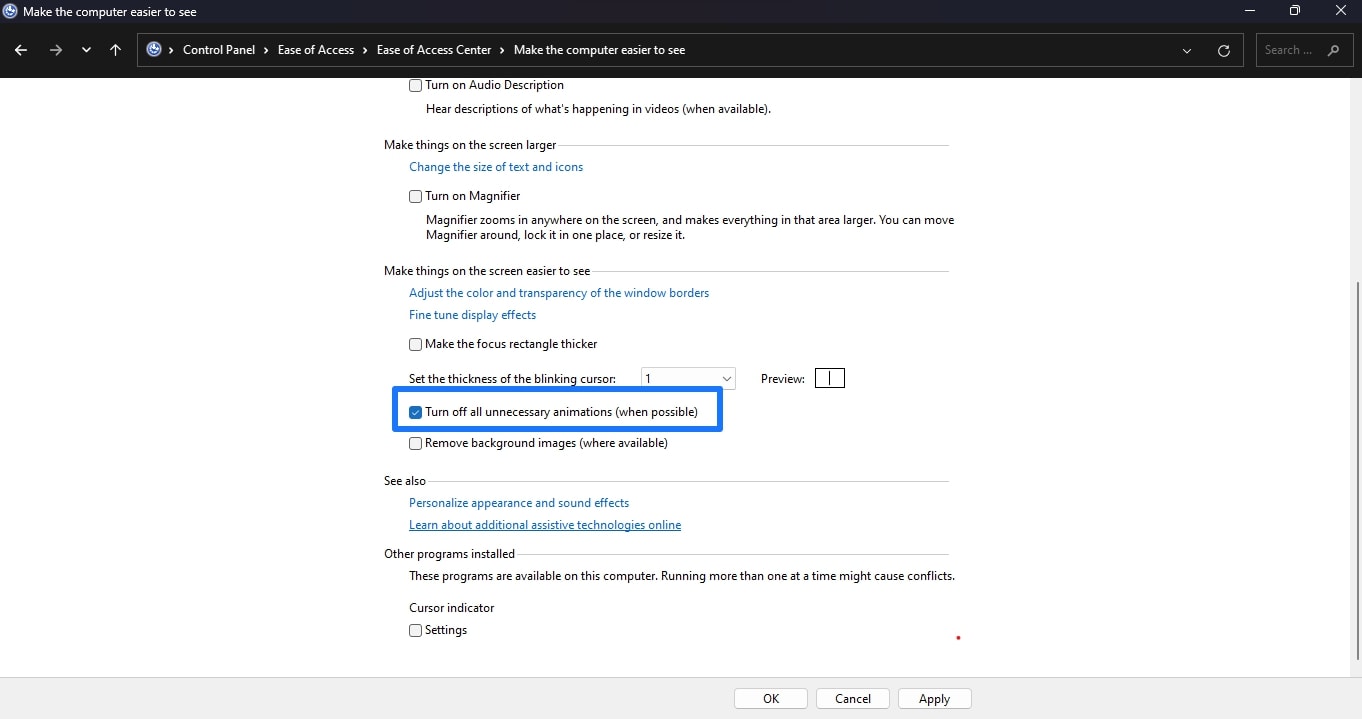
Task: Uncheck Turn off all unnecessary animations
Action: (x=415, y=411)
